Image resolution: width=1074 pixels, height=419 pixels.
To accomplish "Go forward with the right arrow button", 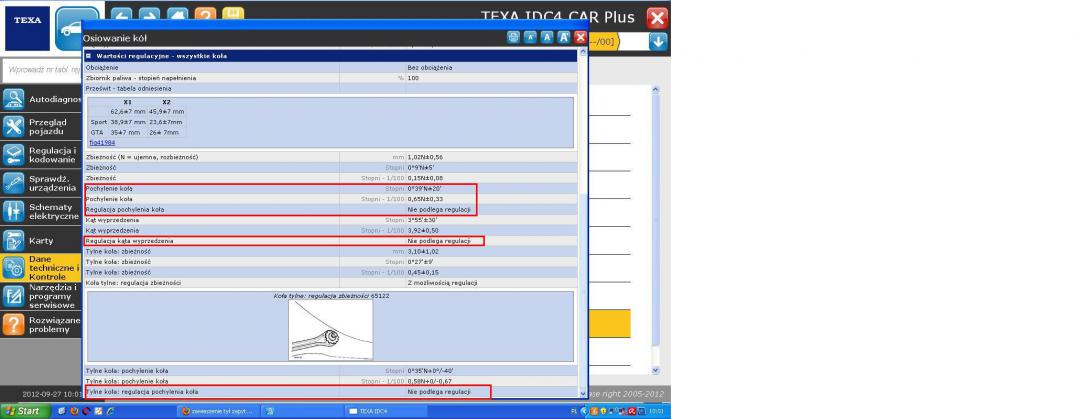I will pos(149,15).
